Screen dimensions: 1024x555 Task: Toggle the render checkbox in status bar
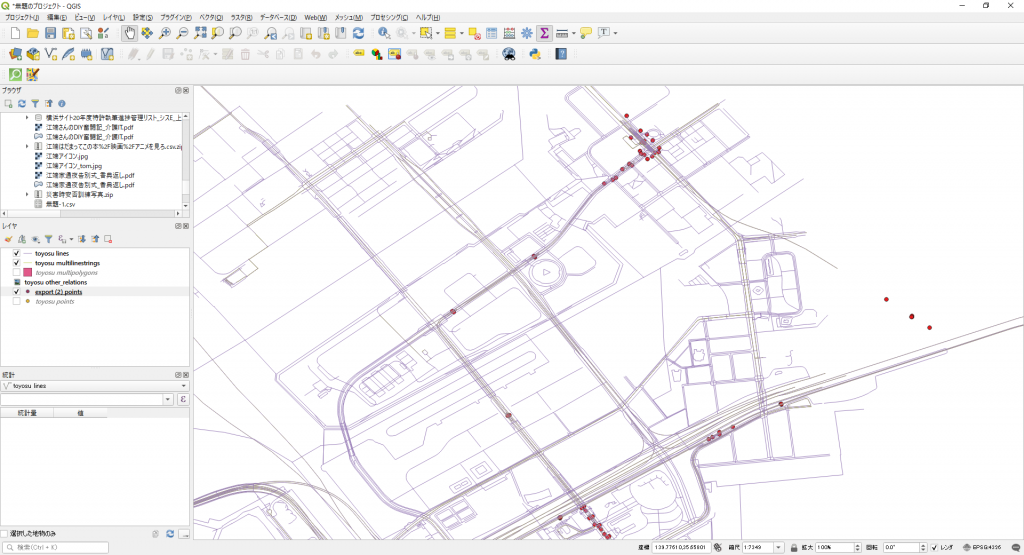tap(935, 547)
